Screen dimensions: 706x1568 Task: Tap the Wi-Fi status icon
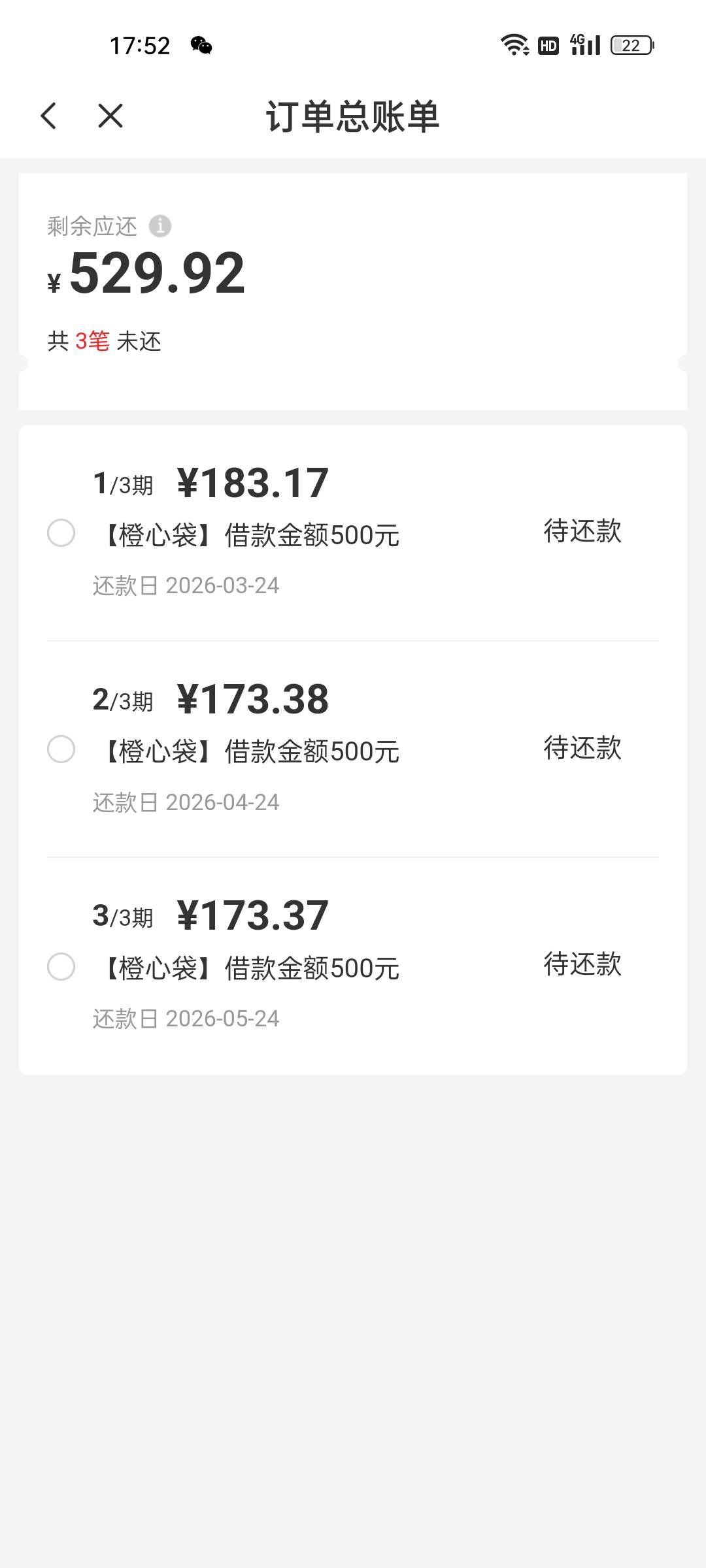tap(514, 45)
